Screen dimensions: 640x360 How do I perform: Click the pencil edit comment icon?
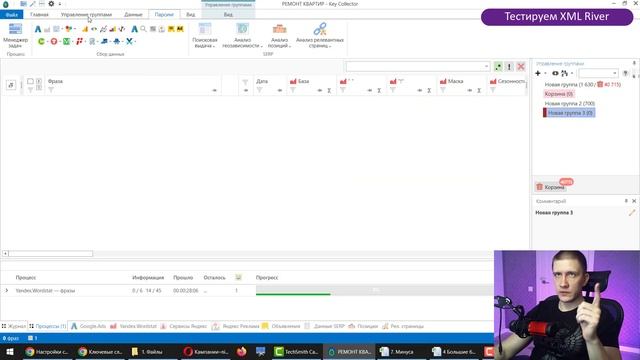(632, 213)
